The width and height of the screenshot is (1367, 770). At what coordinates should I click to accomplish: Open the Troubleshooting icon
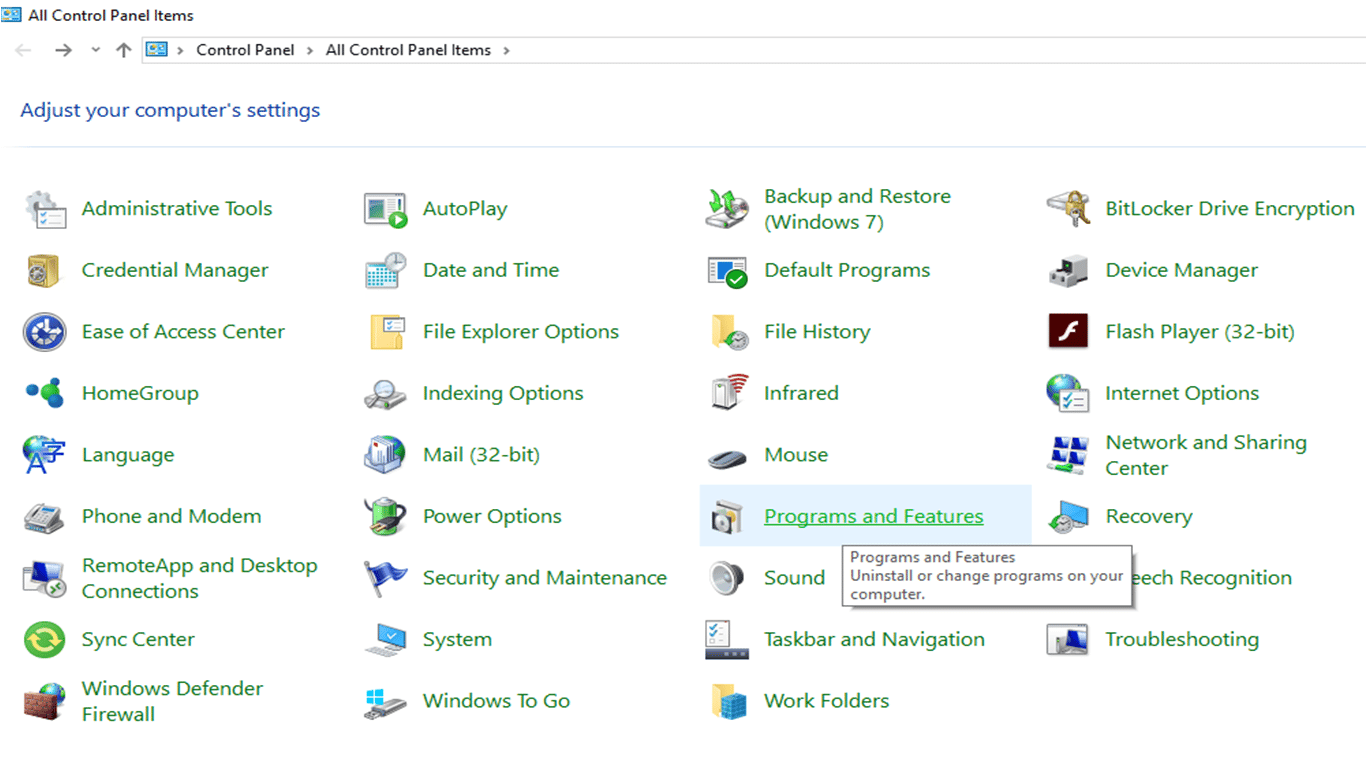pos(1068,640)
